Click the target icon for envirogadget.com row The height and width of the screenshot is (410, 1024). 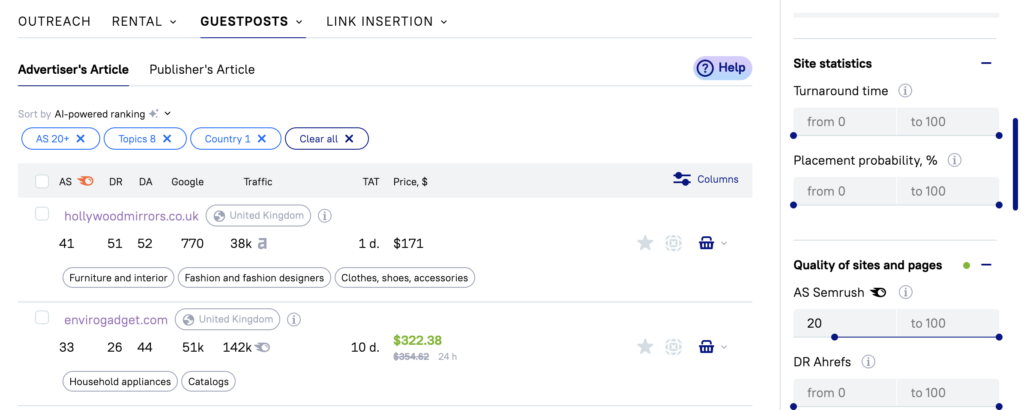(674, 347)
